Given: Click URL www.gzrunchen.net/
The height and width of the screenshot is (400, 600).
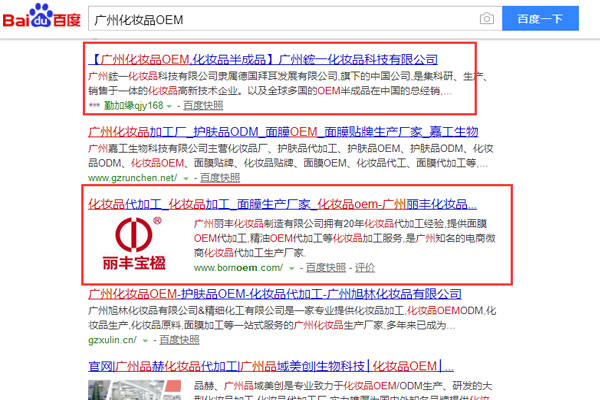Looking at the screenshot, I should click(x=132, y=178).
